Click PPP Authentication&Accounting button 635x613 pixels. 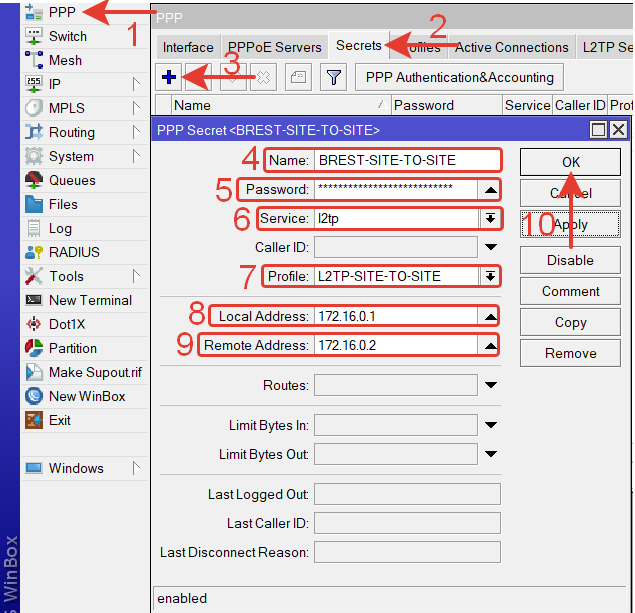(459, 77)
